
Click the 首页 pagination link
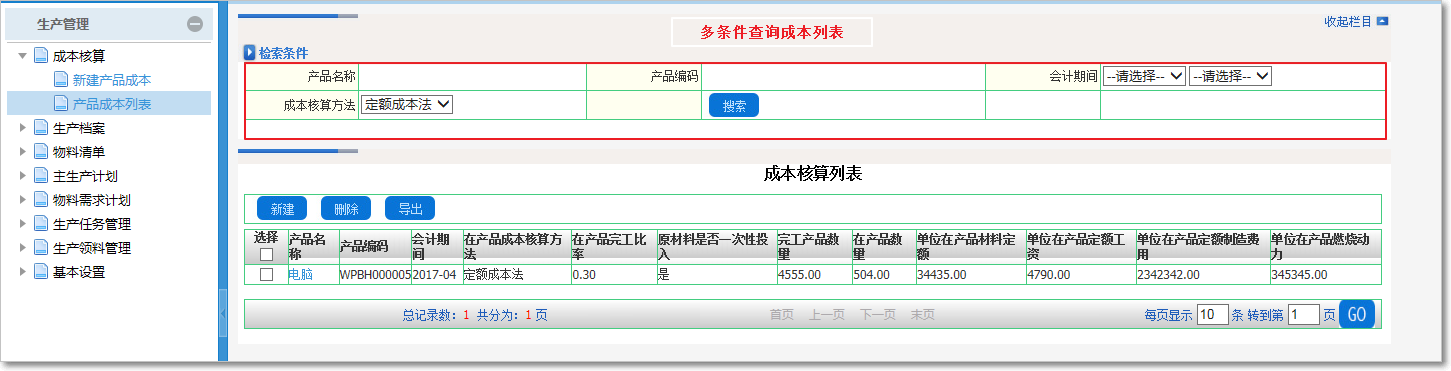pos(782,314)
